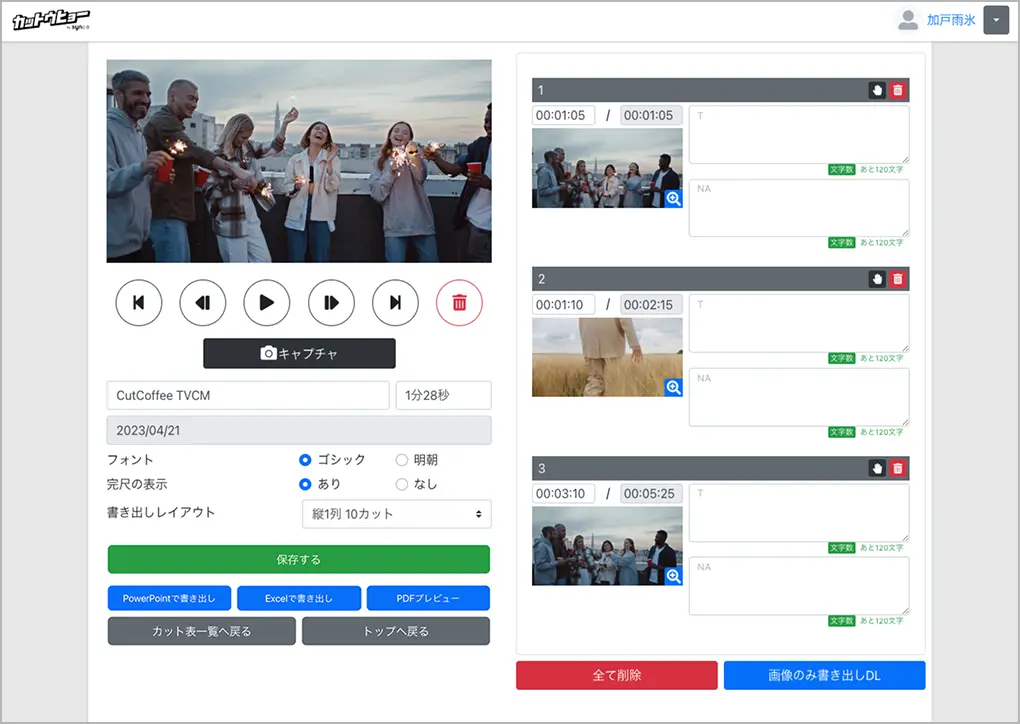Image resolution: width=1020 pixels, height=724 pixels.
Task: Select the ゴシック font radio button
Action: click(x=306, y=460)
